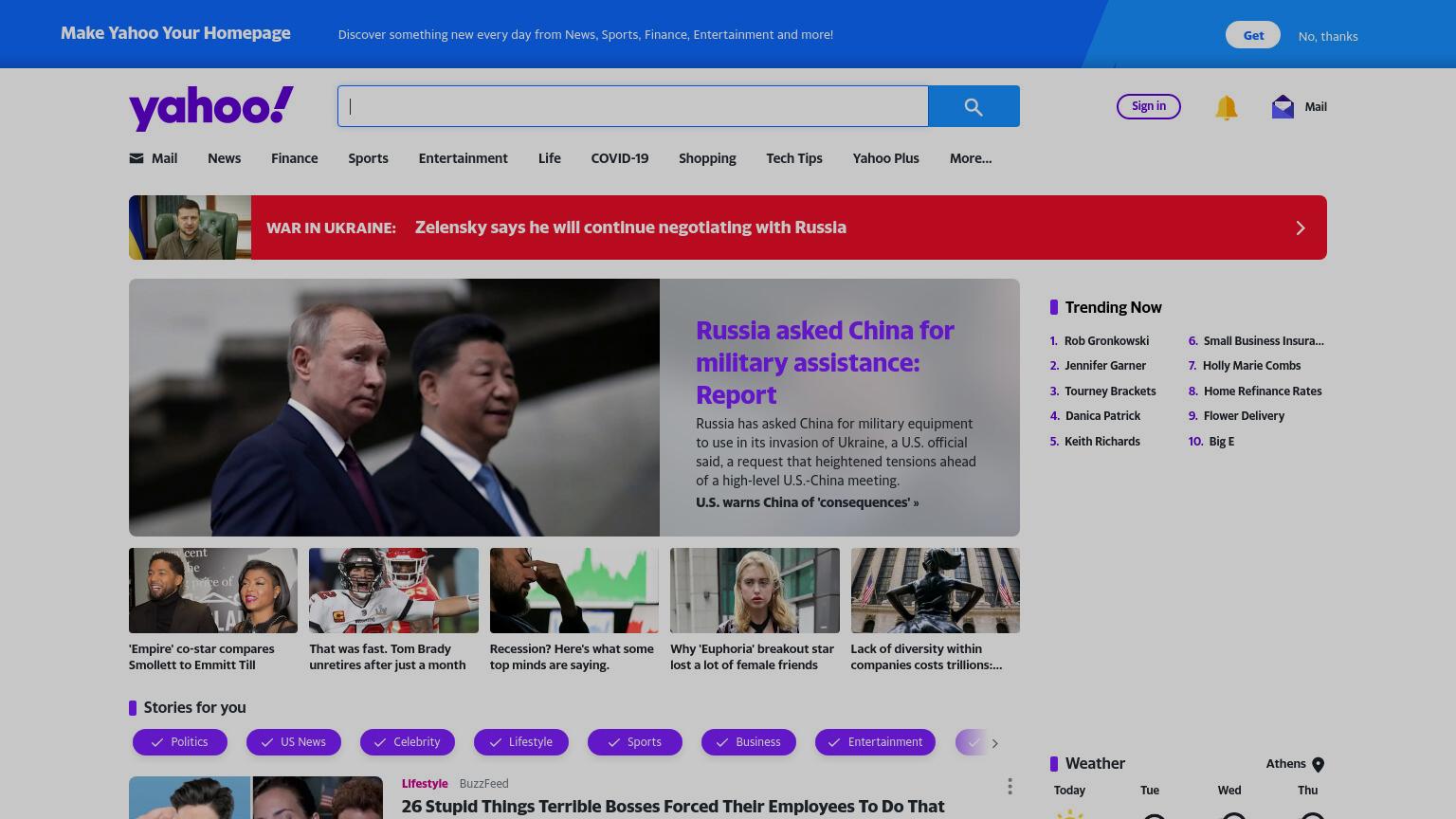The width and height of the screenshot is (1456, 819).
Task: Click the Athens weather location label
Action: [1285, 764]
